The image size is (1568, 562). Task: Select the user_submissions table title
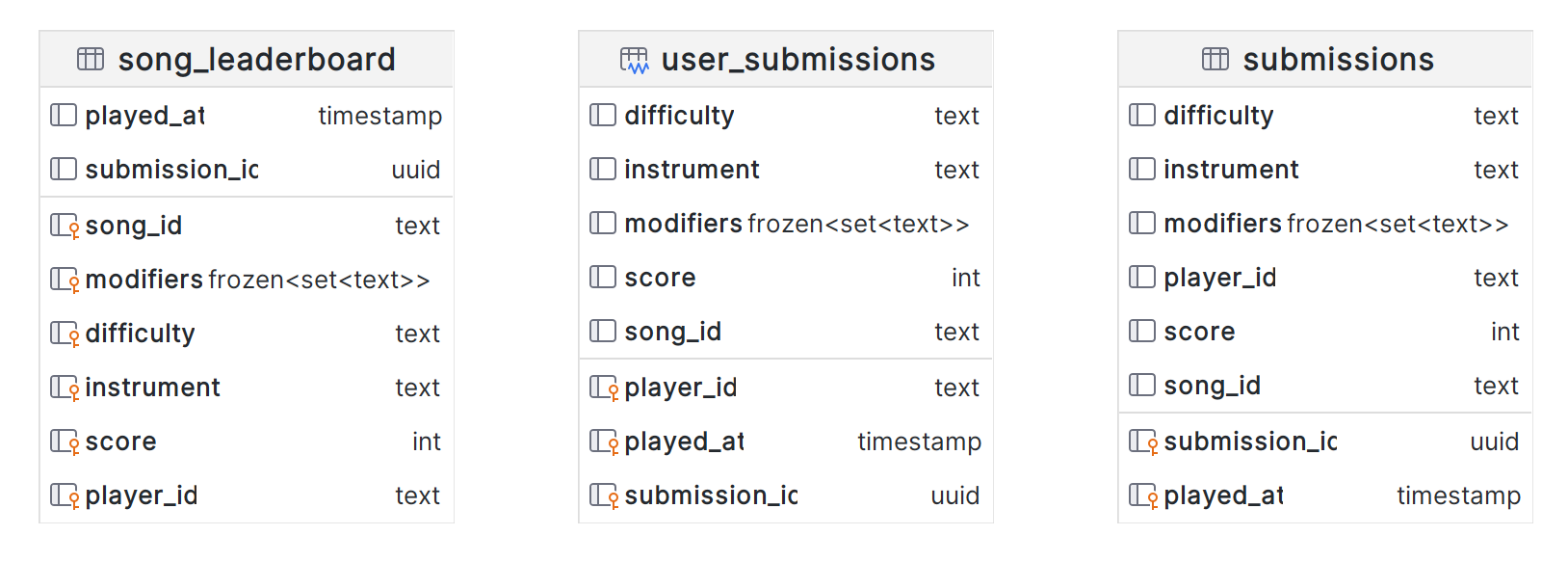[797, 60]
